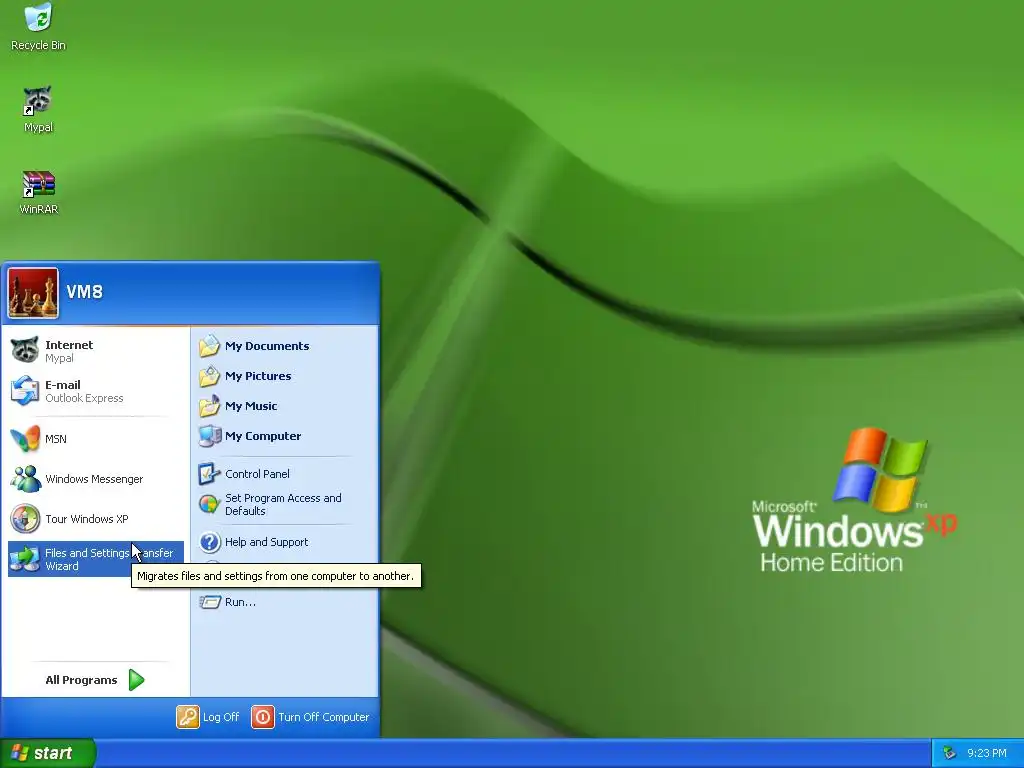
Task: Click the VM8 chess user picture
Action: click(33, 293)
